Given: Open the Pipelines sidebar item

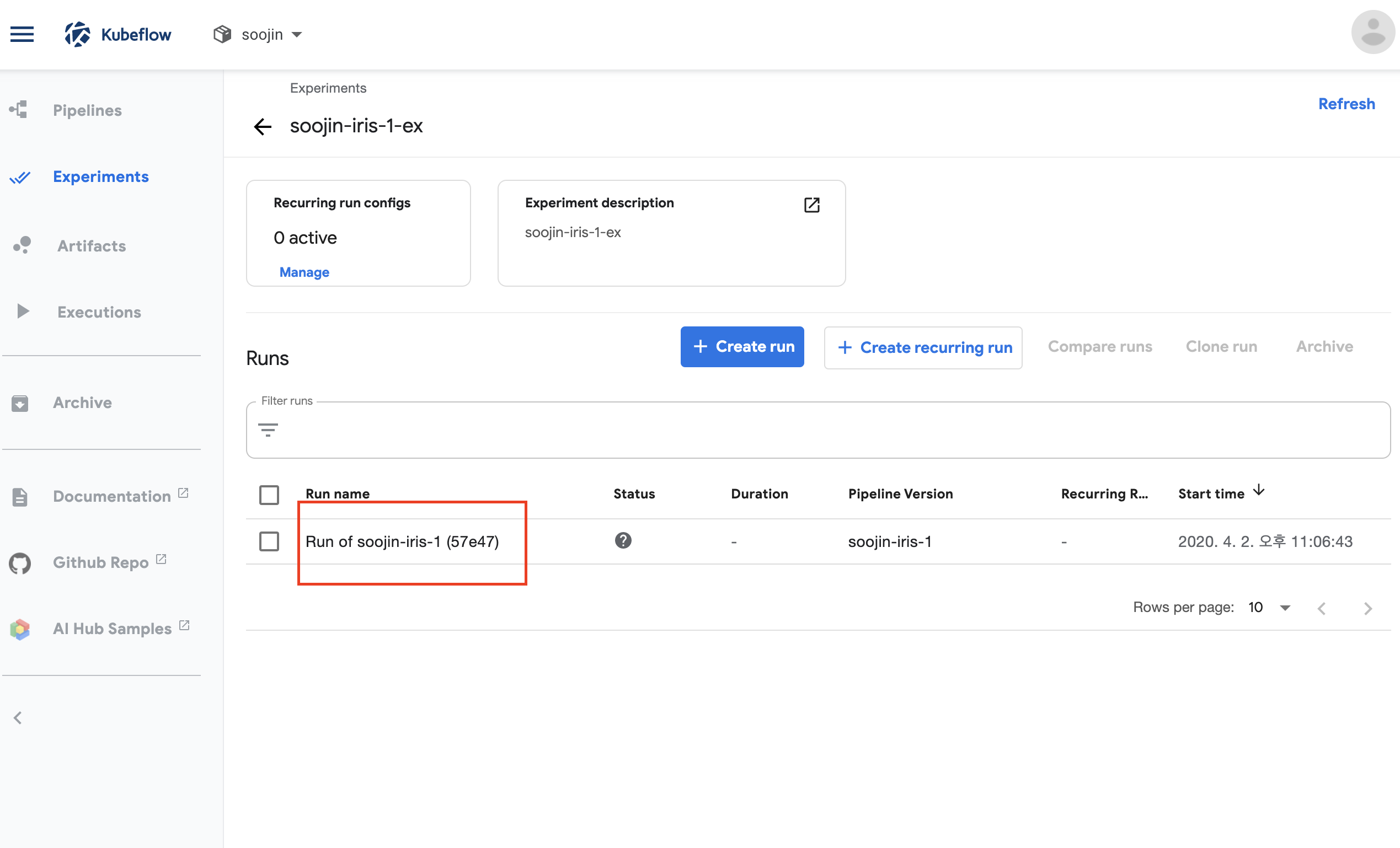Looking at the screenshot, I should [x=87, y=110].
